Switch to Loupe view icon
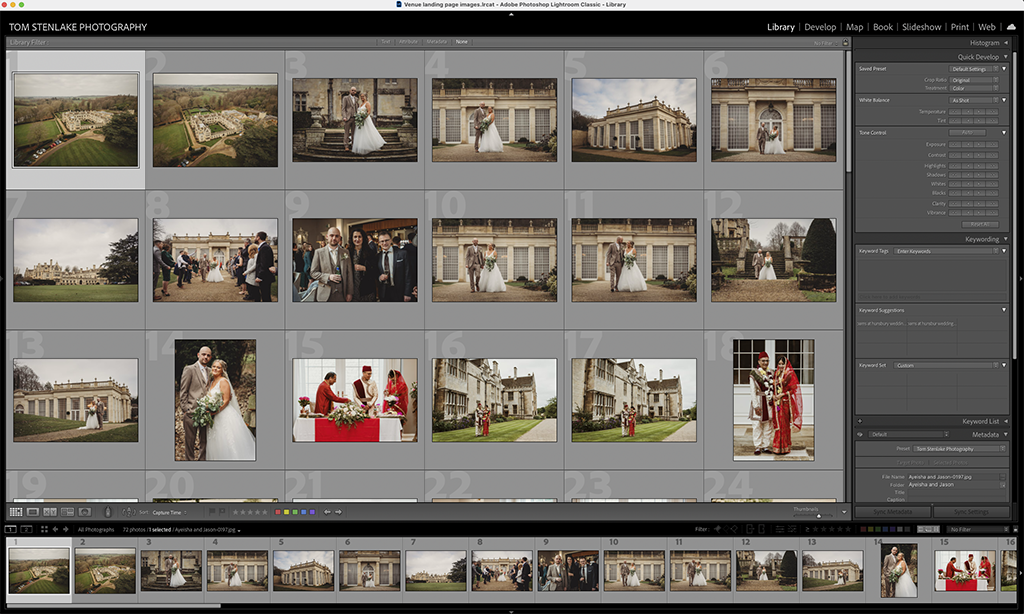The width and height of the screenshot is (1024, 614). [x=33, y=512]
